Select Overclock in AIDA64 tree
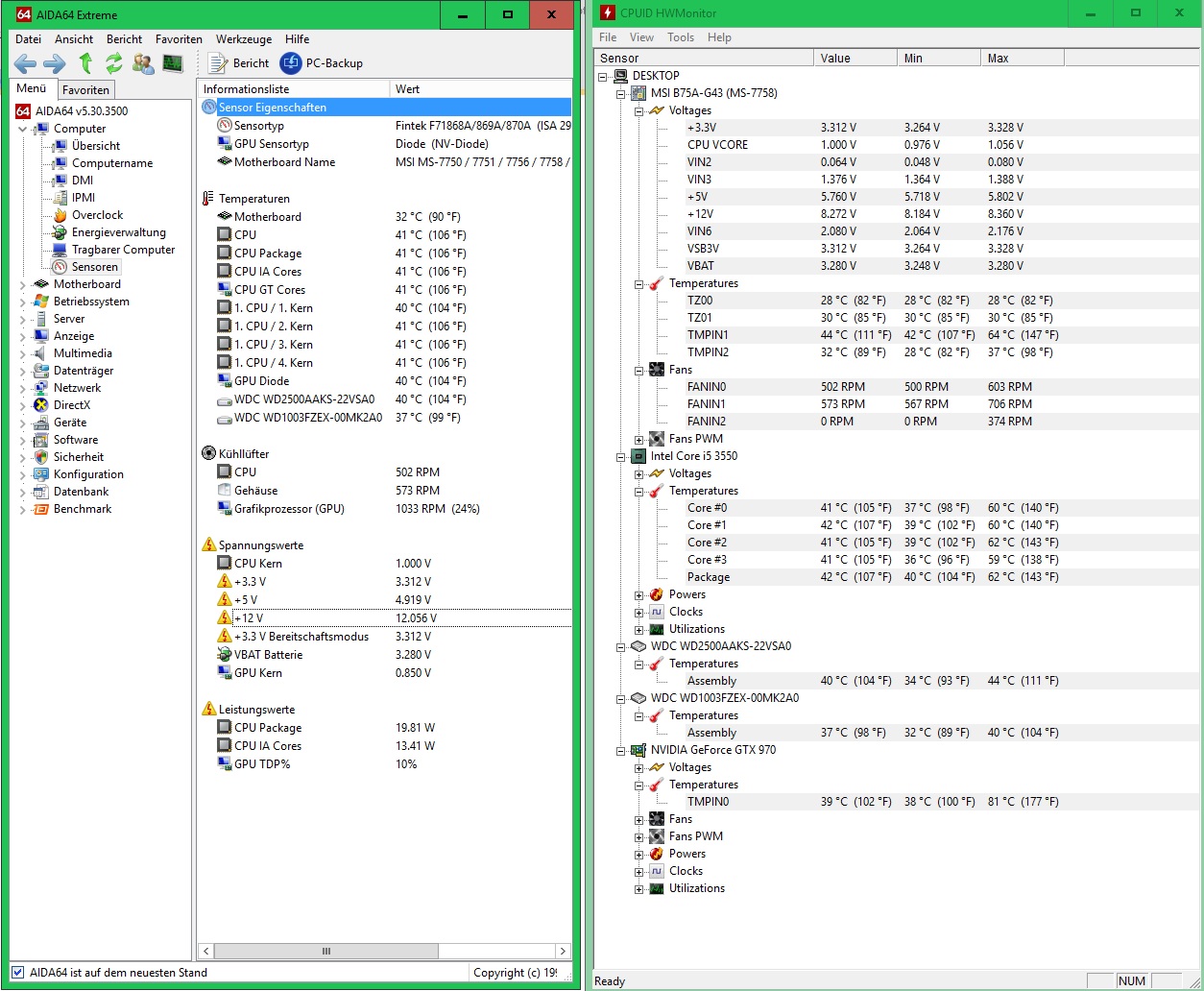 97,215
